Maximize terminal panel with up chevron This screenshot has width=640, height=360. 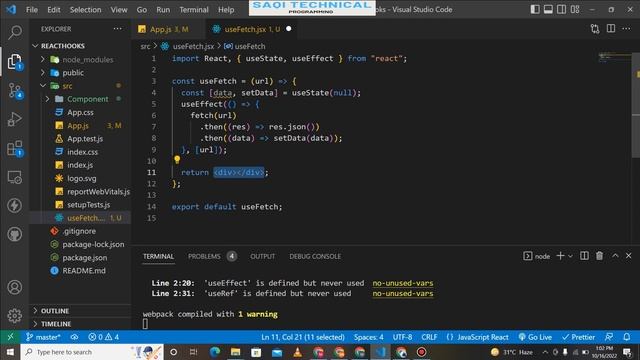615,256
